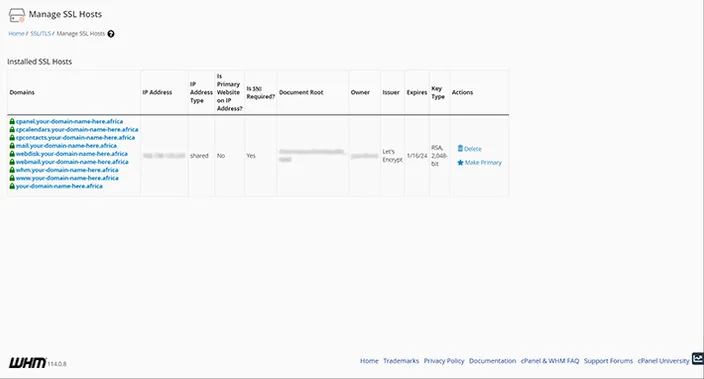This screenshot has width=704, height=379.
Task: Open webmail.your-domain-name-here.africa link
Action: pos(72,162)
